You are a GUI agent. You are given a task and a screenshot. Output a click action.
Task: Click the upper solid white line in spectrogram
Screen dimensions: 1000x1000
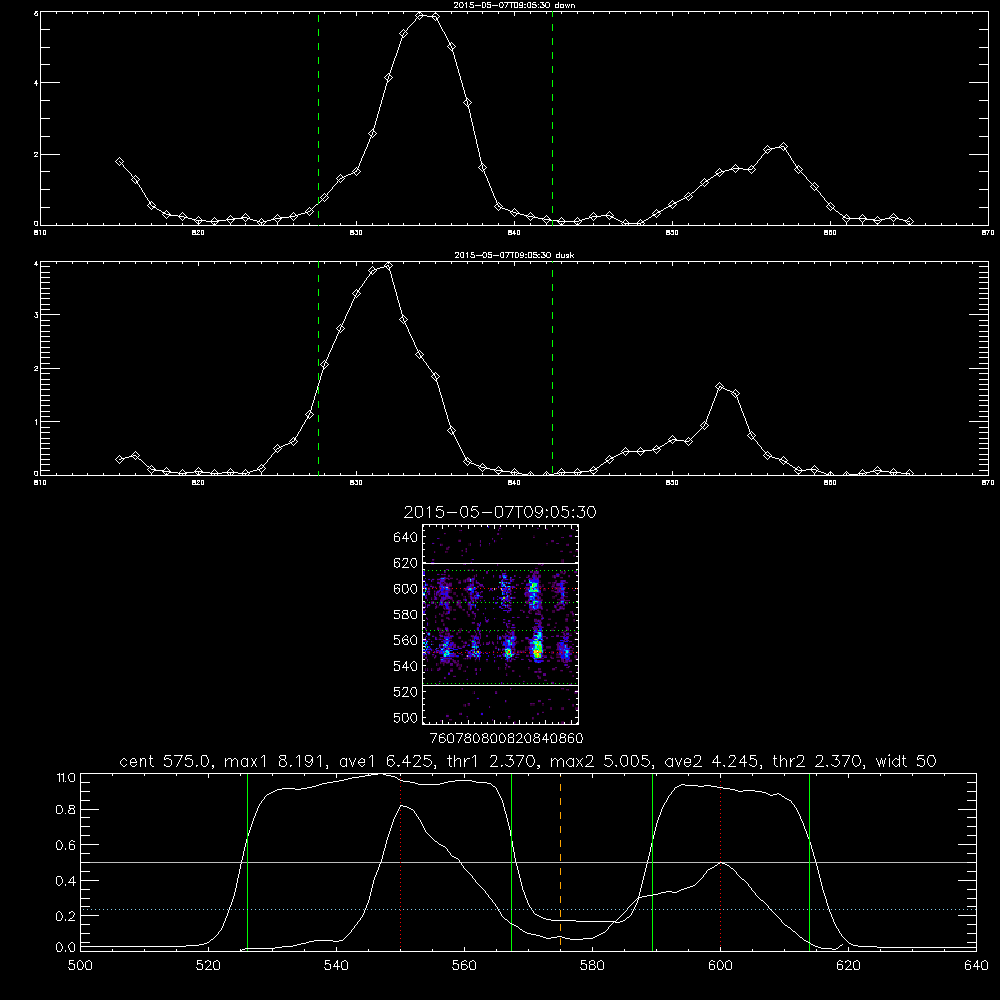pyautogui.click(x=500, y=564)
